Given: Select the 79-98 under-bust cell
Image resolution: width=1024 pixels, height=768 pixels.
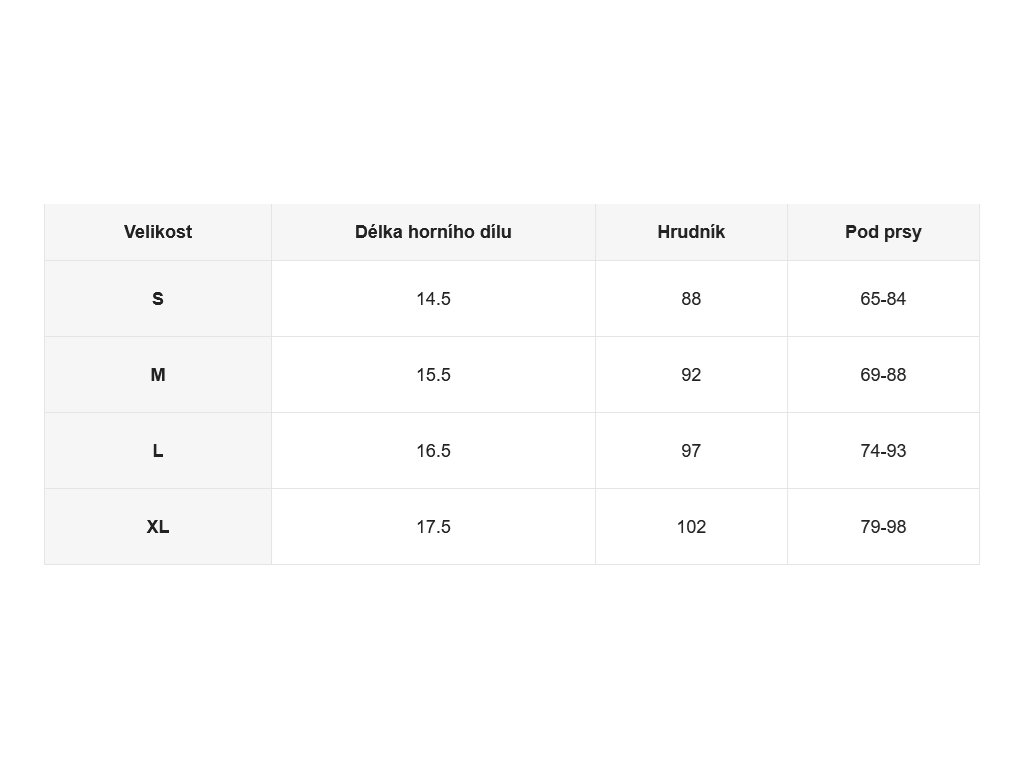Looking at the screenshot, I should (883, 527).
